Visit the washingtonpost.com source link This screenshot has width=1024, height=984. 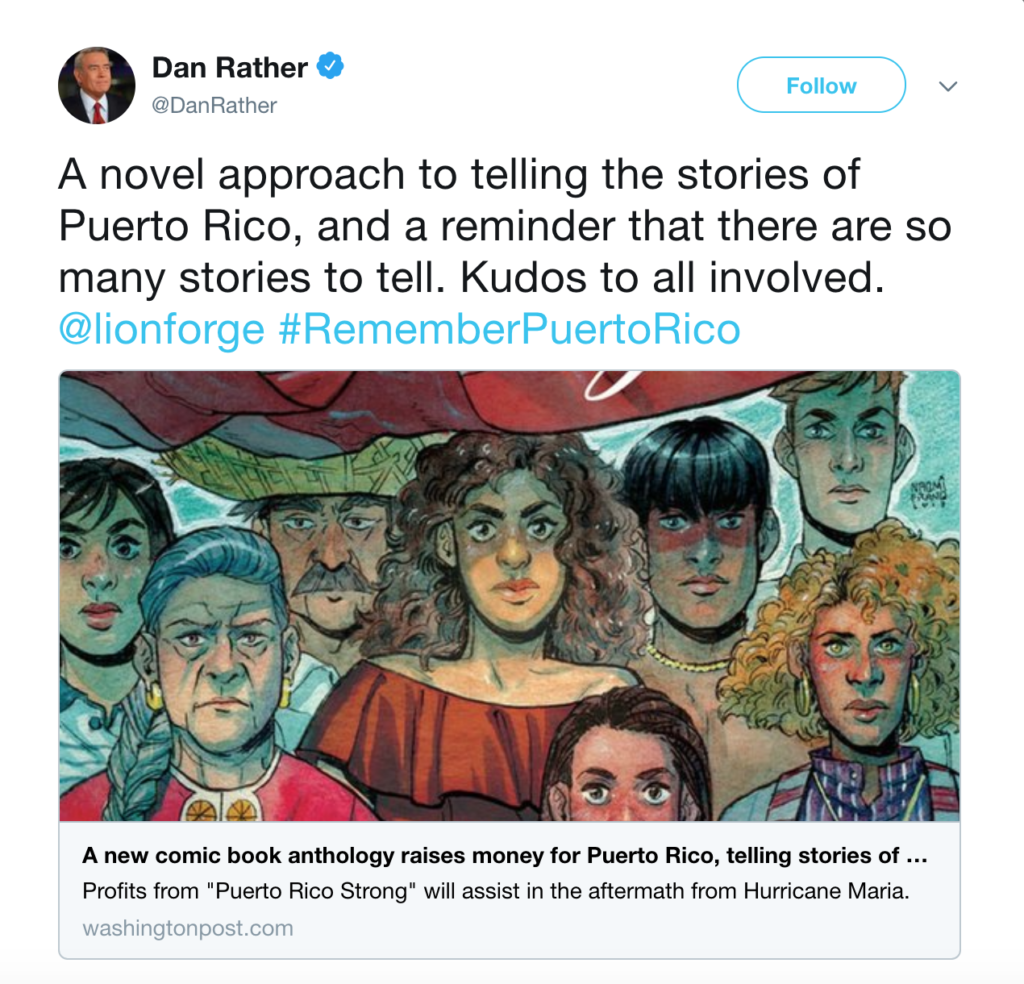coord(187,928)
